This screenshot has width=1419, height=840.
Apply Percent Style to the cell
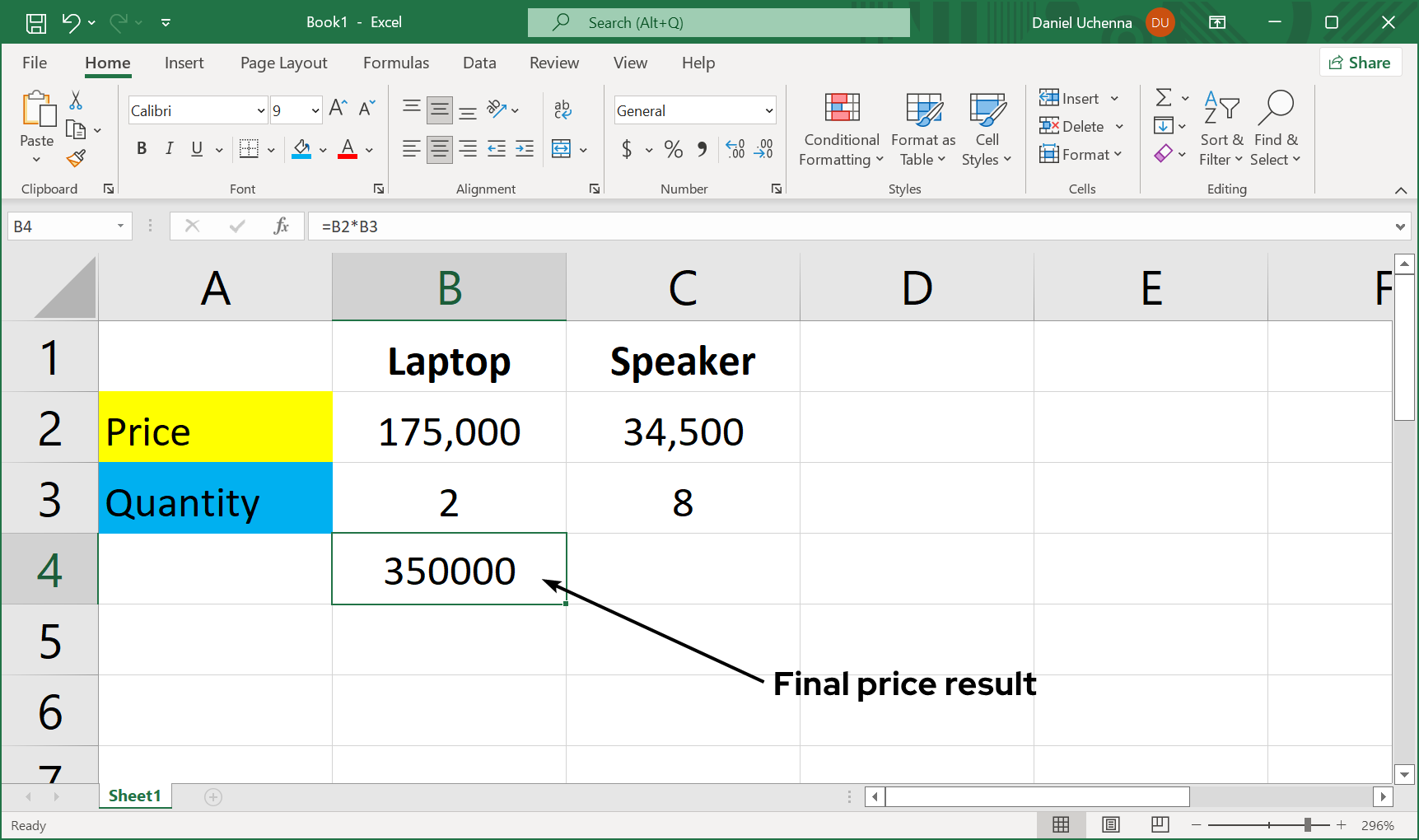click(x=673, y=149)
